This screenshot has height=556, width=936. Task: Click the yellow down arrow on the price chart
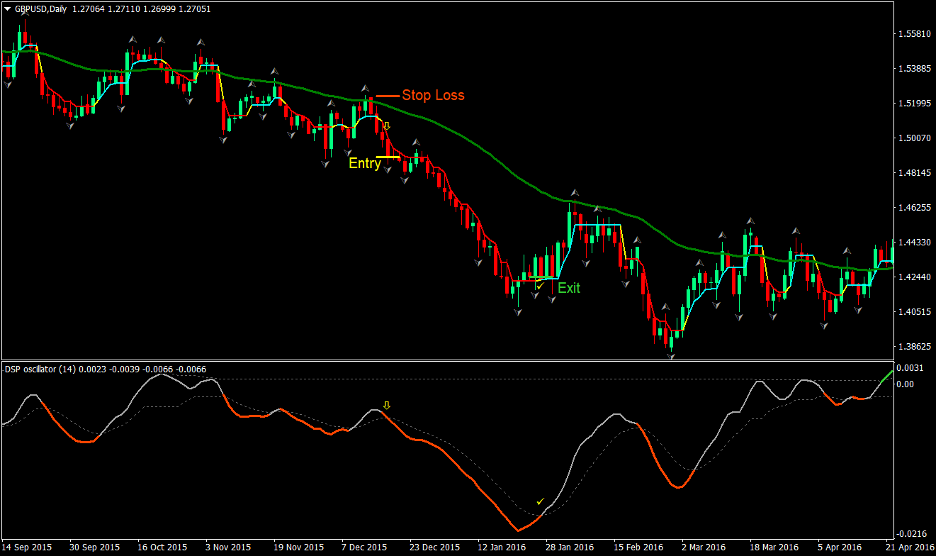click(x=386, y=125)
